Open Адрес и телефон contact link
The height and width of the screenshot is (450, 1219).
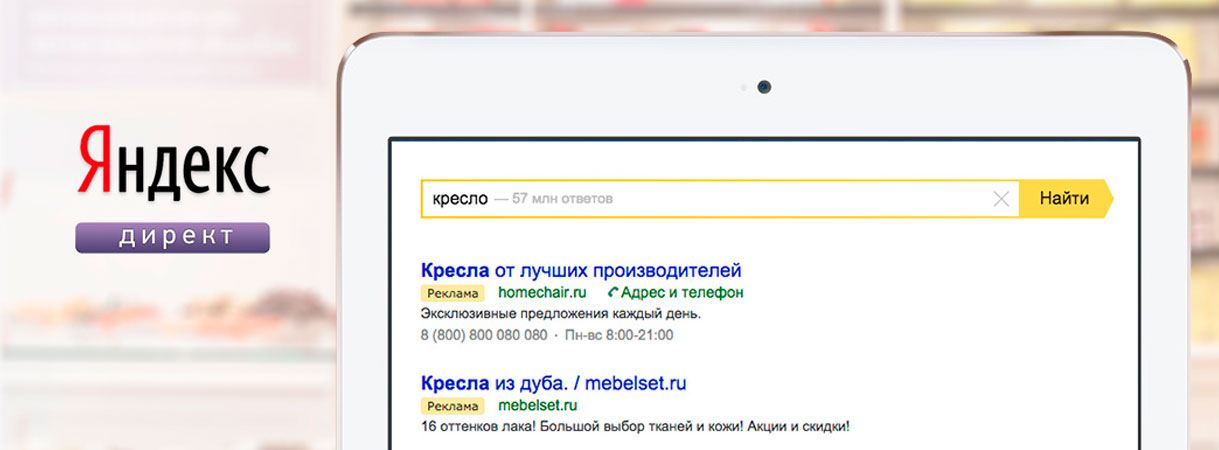pos(682,293)
